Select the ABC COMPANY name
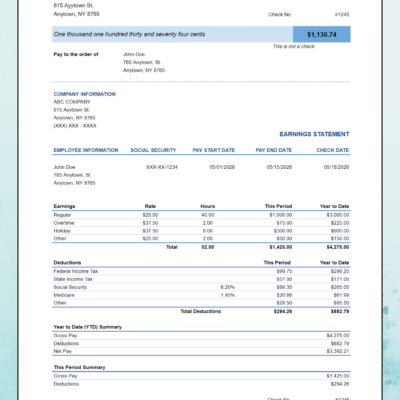The image size is (400, 400). tap(72, 102)
